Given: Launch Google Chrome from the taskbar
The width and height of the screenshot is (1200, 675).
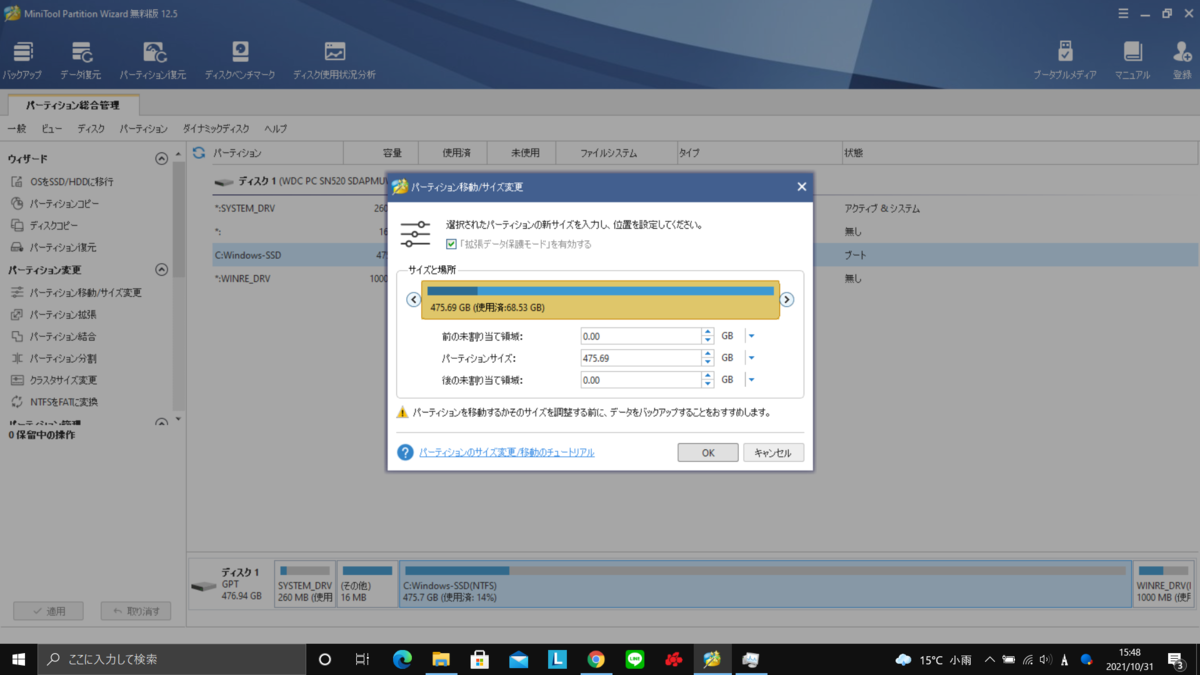Looking at the screenshot, I should [598, 659].
